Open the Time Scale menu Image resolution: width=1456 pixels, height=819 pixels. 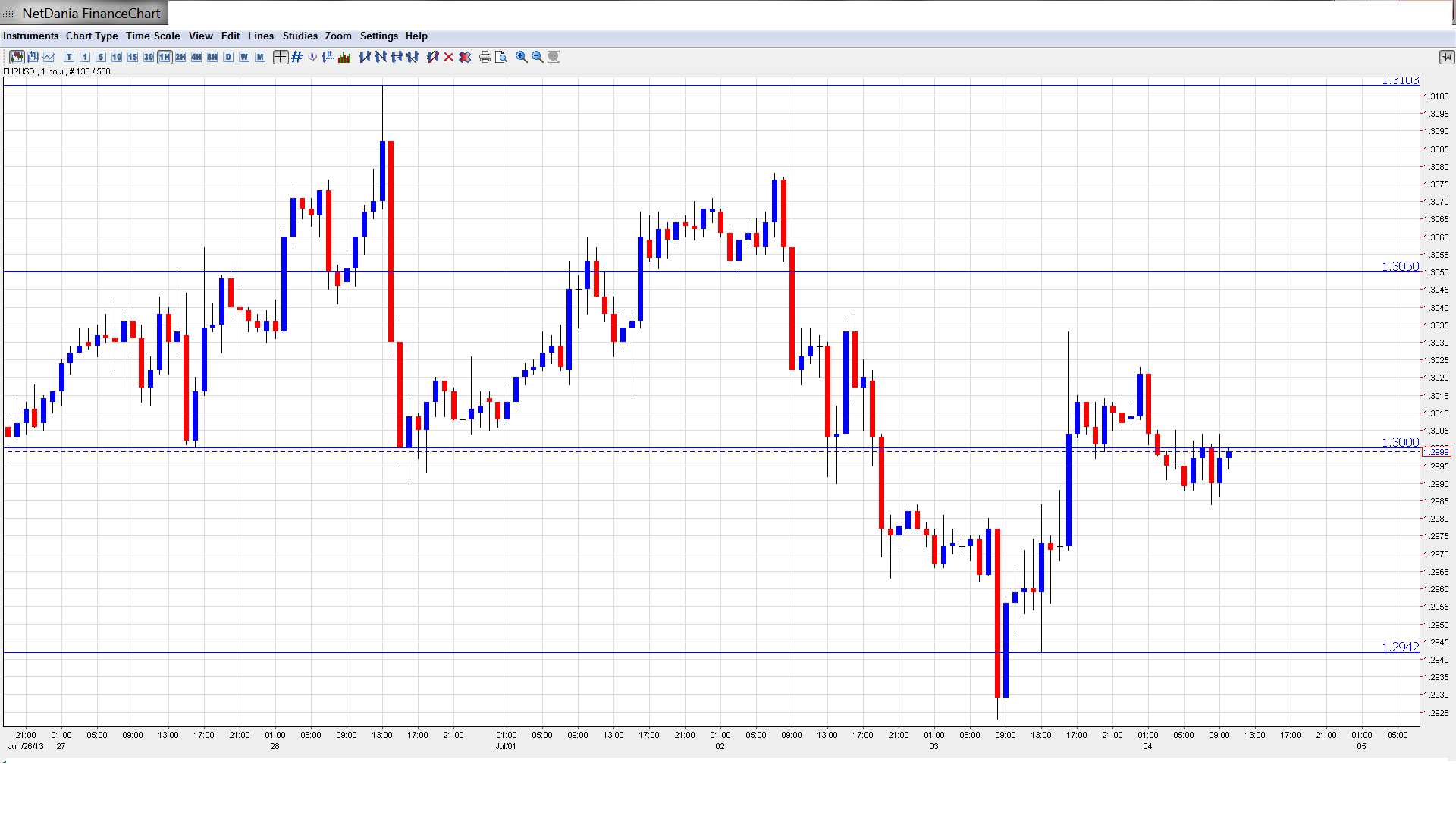point(152,36)
